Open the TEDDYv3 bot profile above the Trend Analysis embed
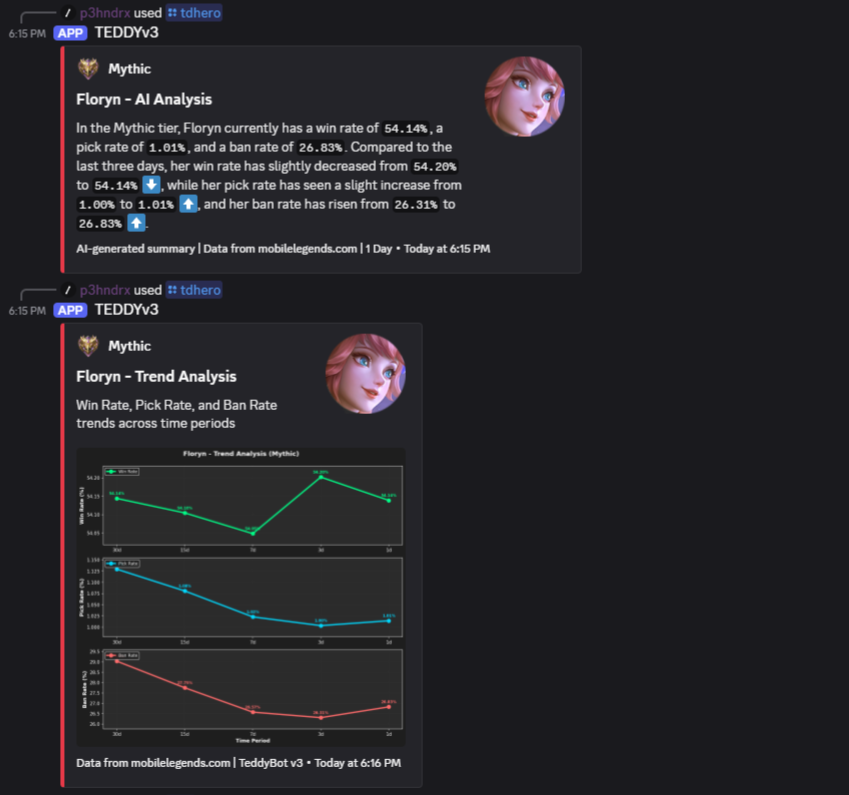This screenshot has height=795, width=849. (126, 309)
